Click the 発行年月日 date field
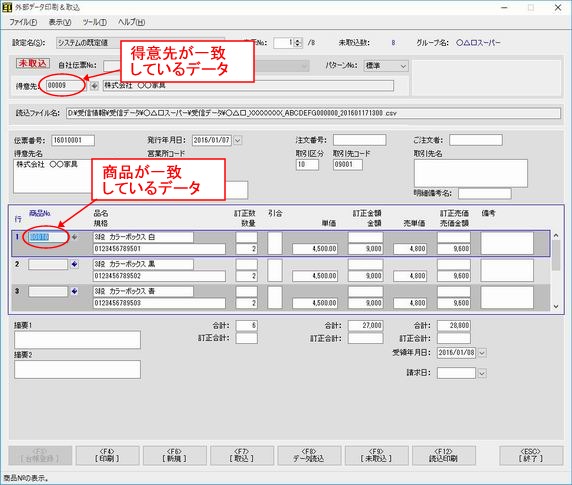Viewport: 572px width, 485px height. (212, 140)
